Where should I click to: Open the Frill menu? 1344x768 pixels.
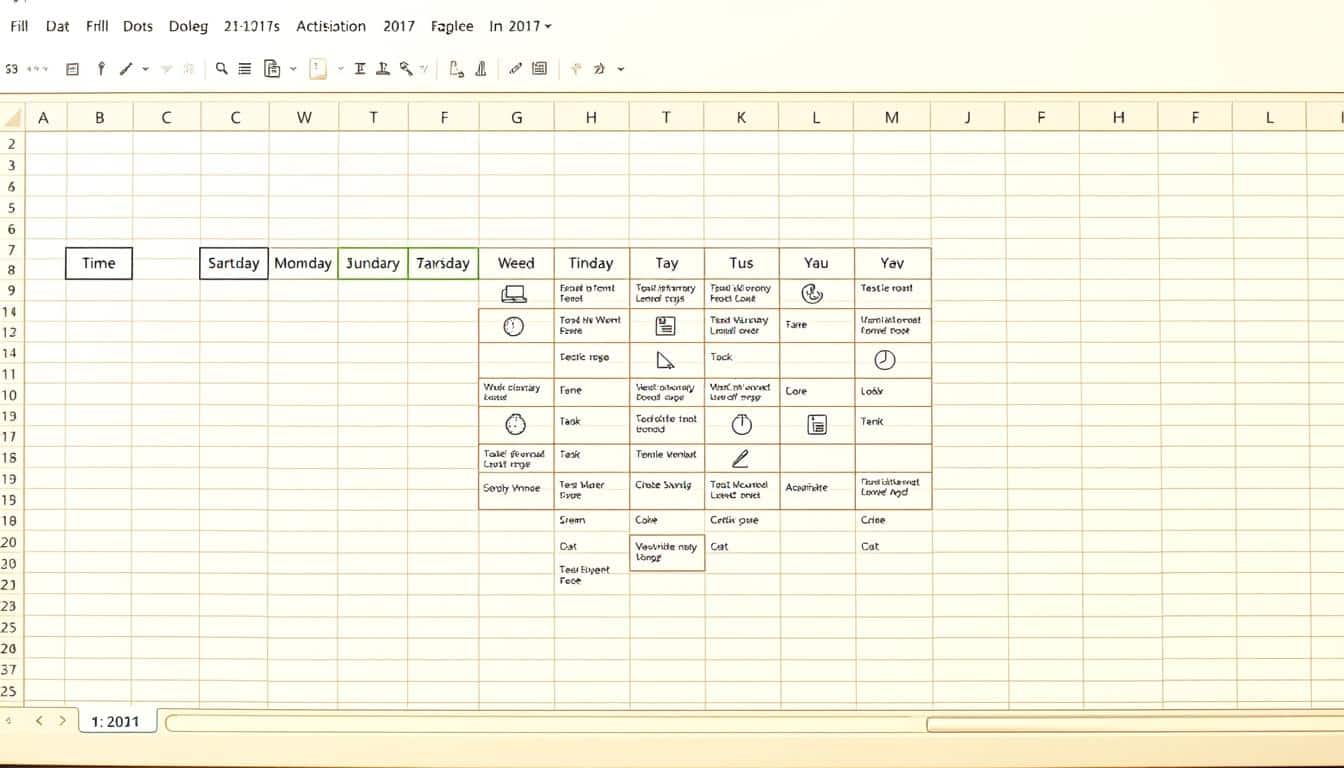97,26
